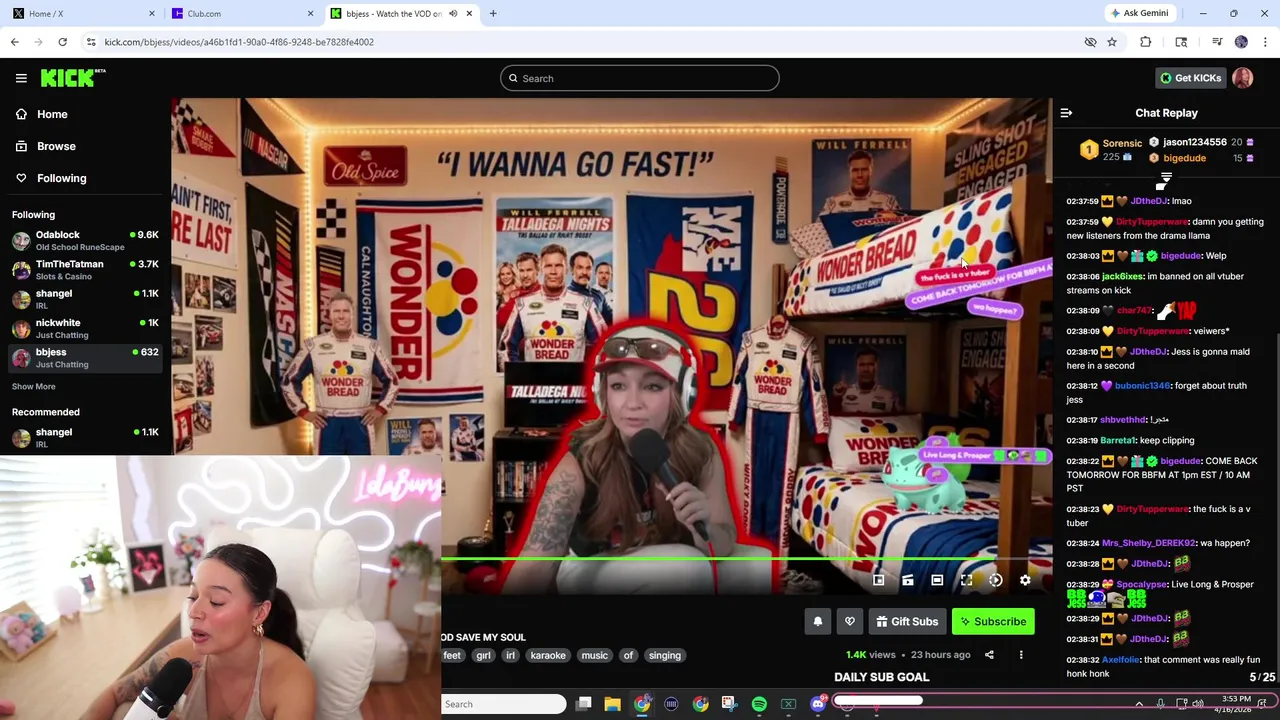Enter fullscreen mode in video player

click(966, 580)
